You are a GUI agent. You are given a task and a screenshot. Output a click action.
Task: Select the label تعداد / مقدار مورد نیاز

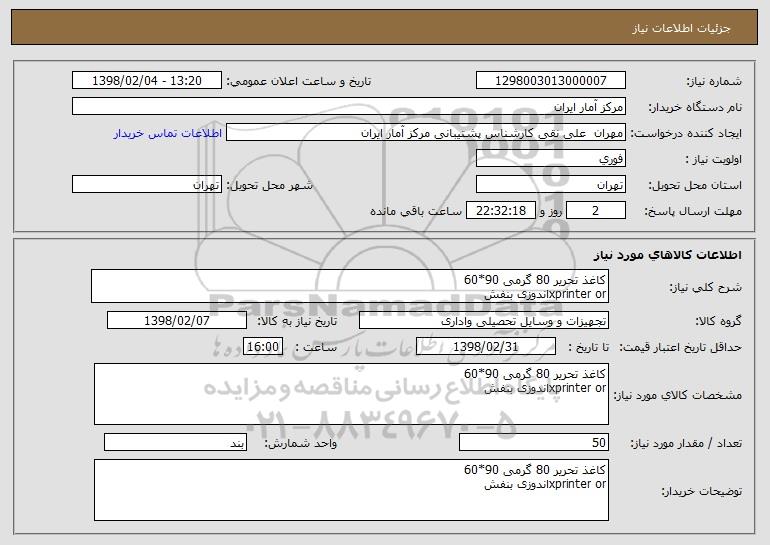(686, 443)
